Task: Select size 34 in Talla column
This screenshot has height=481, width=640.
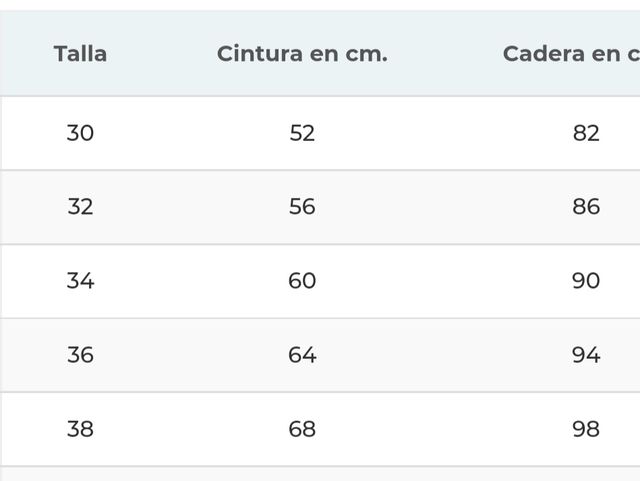Action: click(80, 281)
